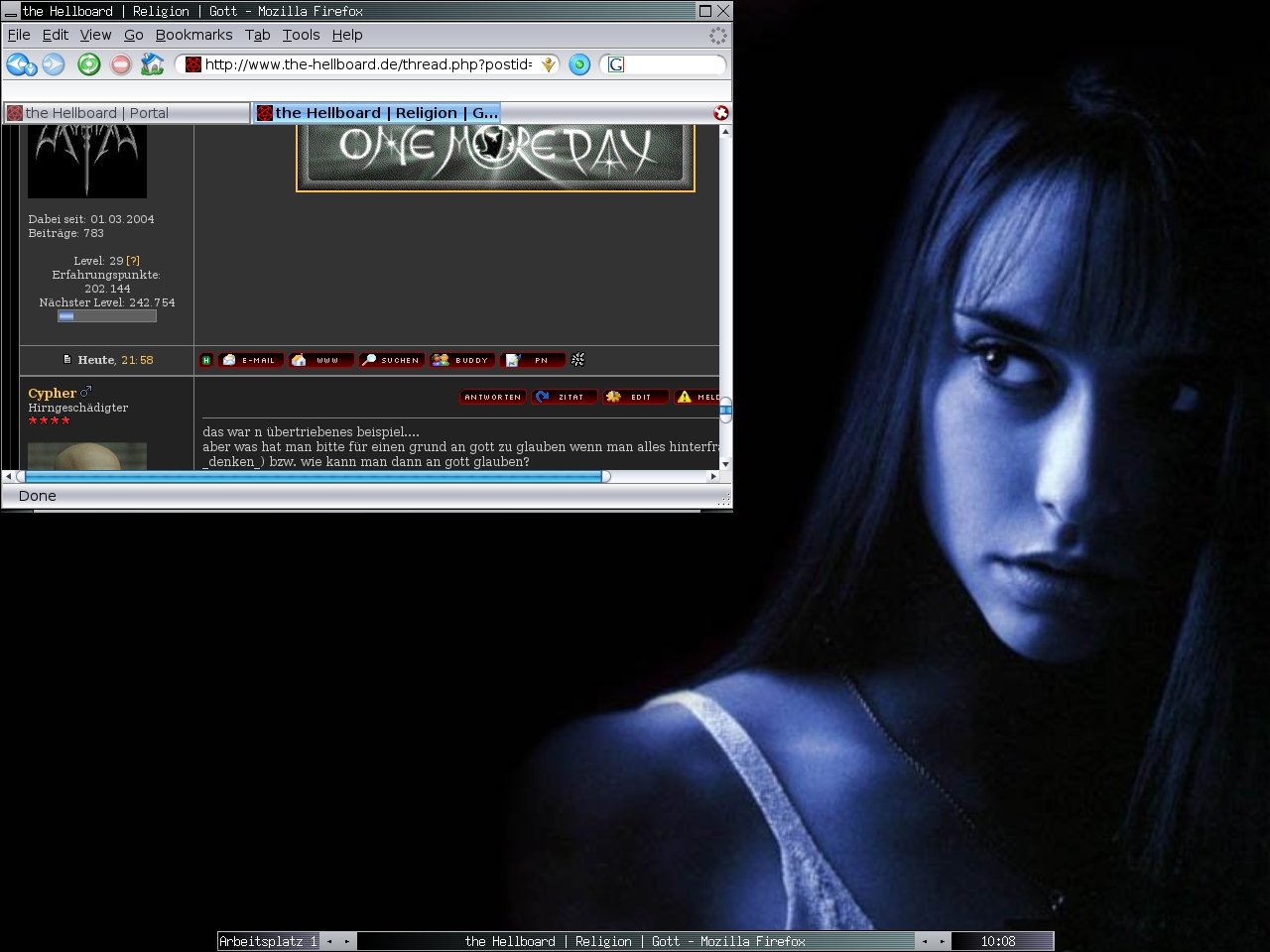The width and height of the screenshot is (1270, 952).
Task: Open the poster's WWW homepage button
Action: pyautogui.click(x=320, y=360)
